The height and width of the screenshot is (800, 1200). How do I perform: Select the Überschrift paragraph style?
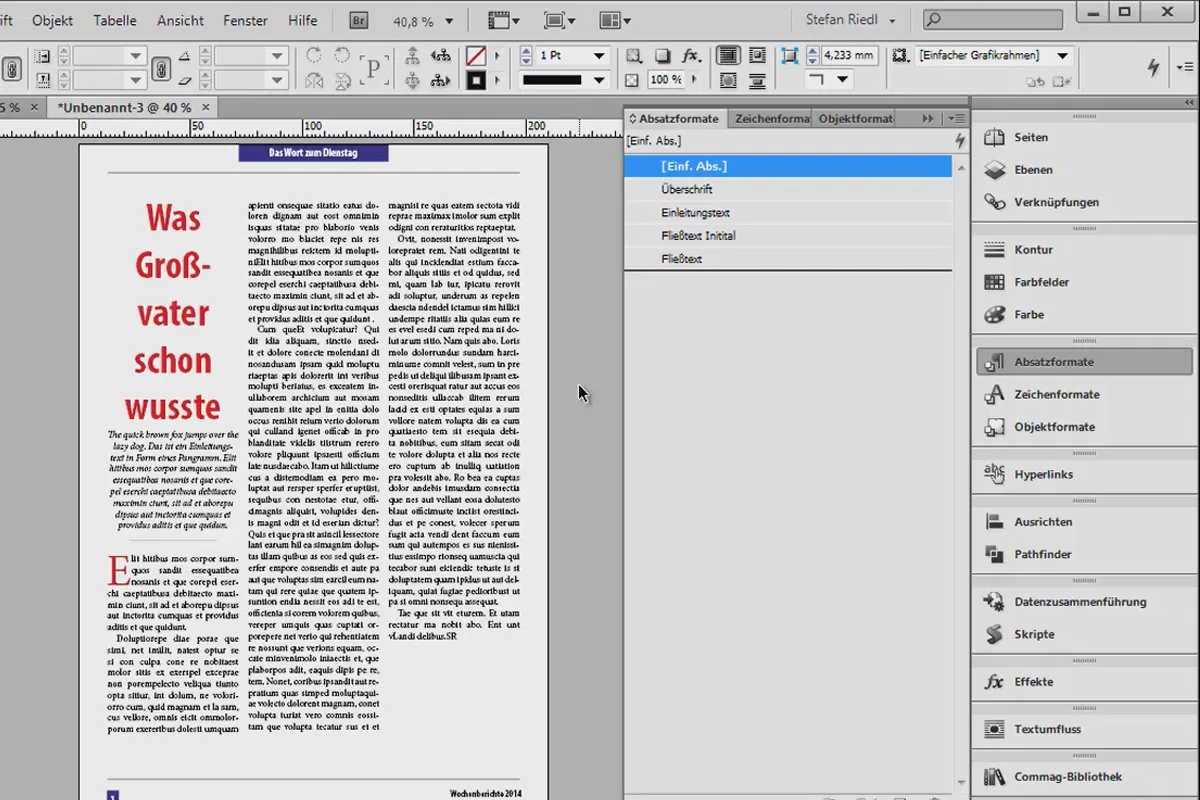(788, 189)
